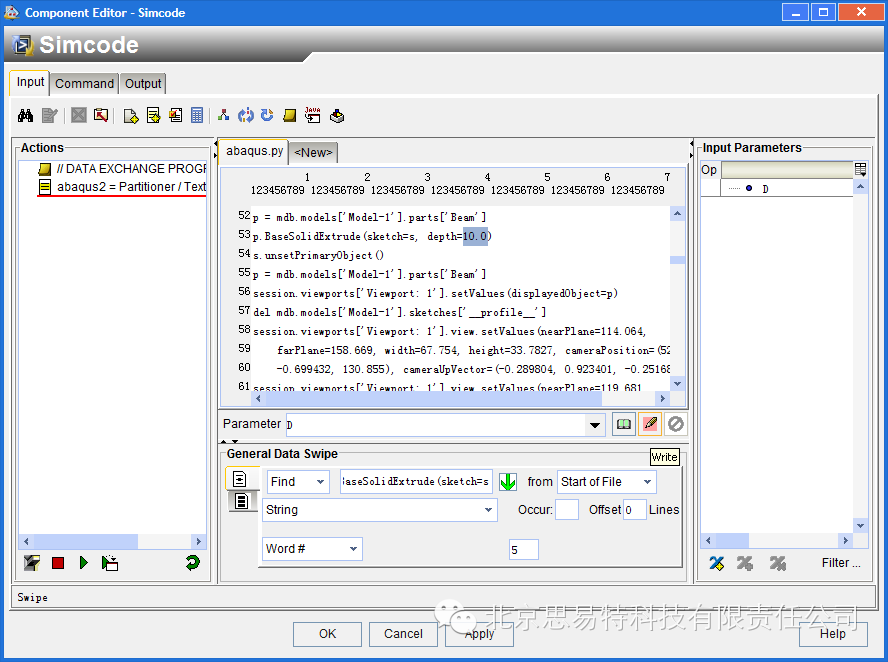Click the binoculars find icon in toolbar

pos(26,116)
